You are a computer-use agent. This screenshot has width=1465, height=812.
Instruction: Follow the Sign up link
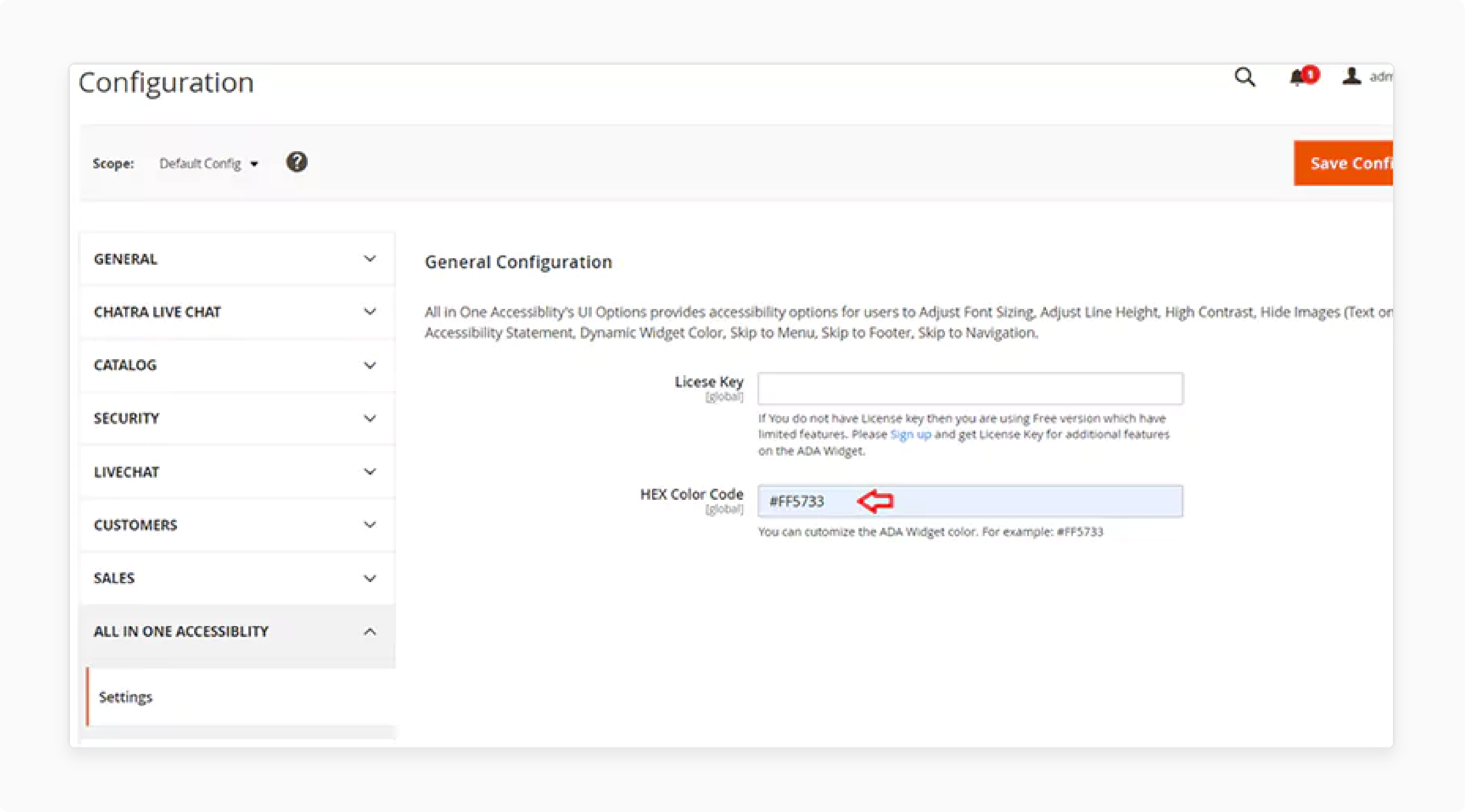click(910, 434)
